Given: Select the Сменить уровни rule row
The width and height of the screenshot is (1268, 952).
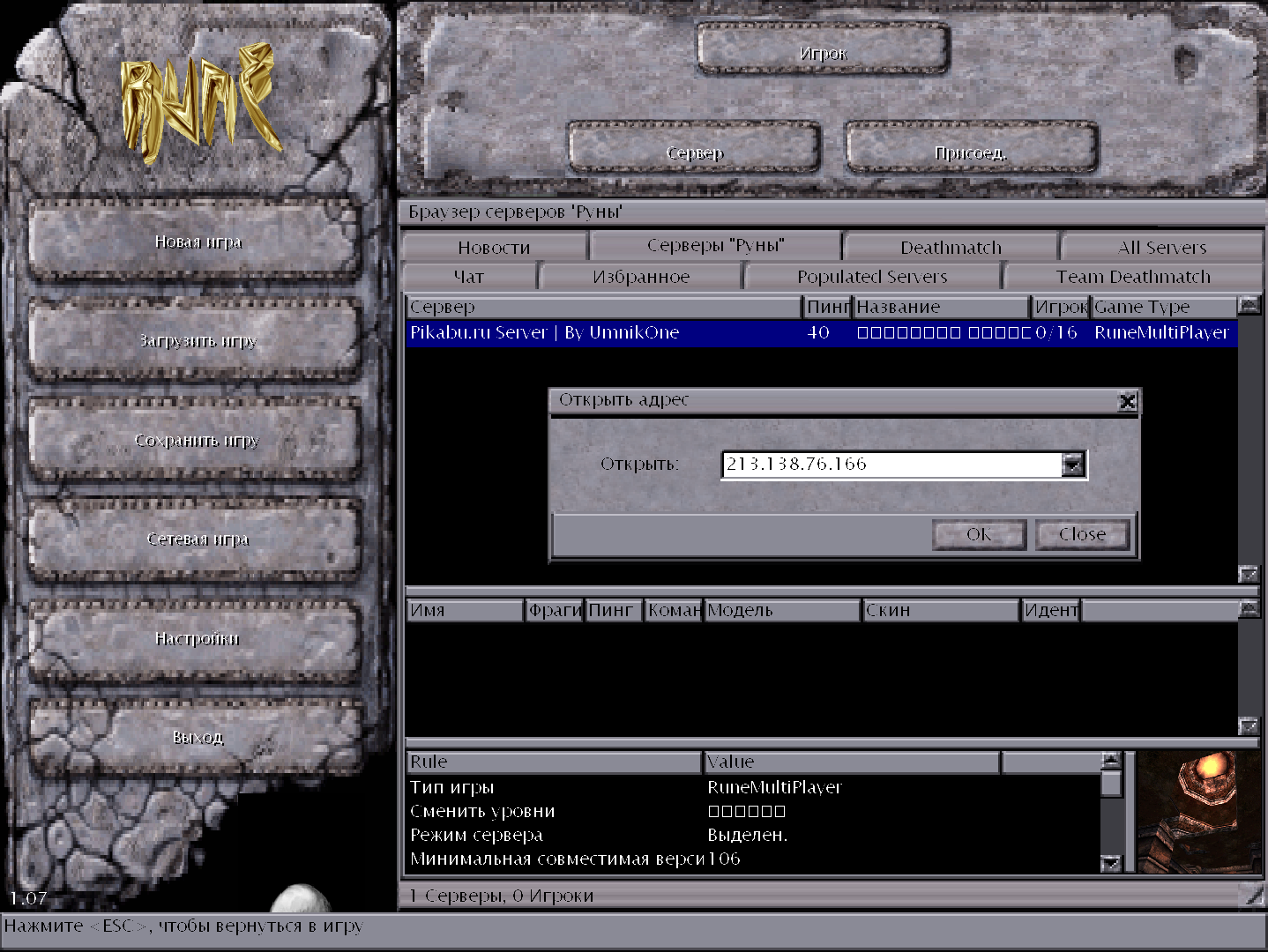Looking at the screenshot, I should point(754,811).
